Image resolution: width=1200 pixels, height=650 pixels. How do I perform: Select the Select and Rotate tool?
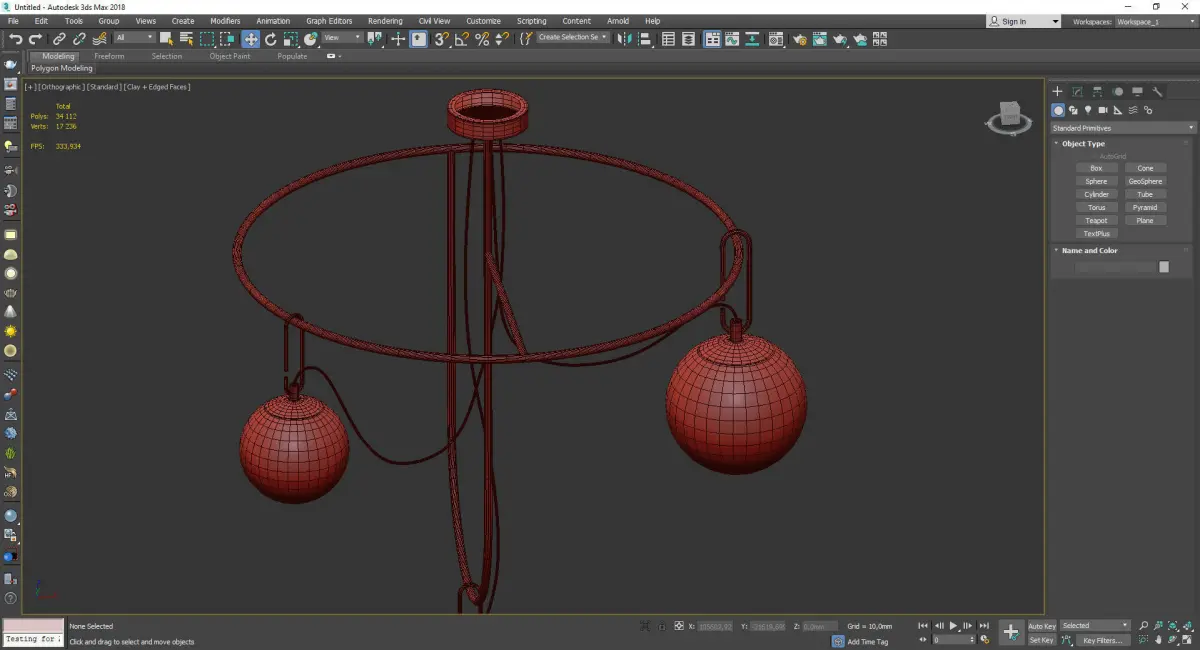[x=270, y=39]
